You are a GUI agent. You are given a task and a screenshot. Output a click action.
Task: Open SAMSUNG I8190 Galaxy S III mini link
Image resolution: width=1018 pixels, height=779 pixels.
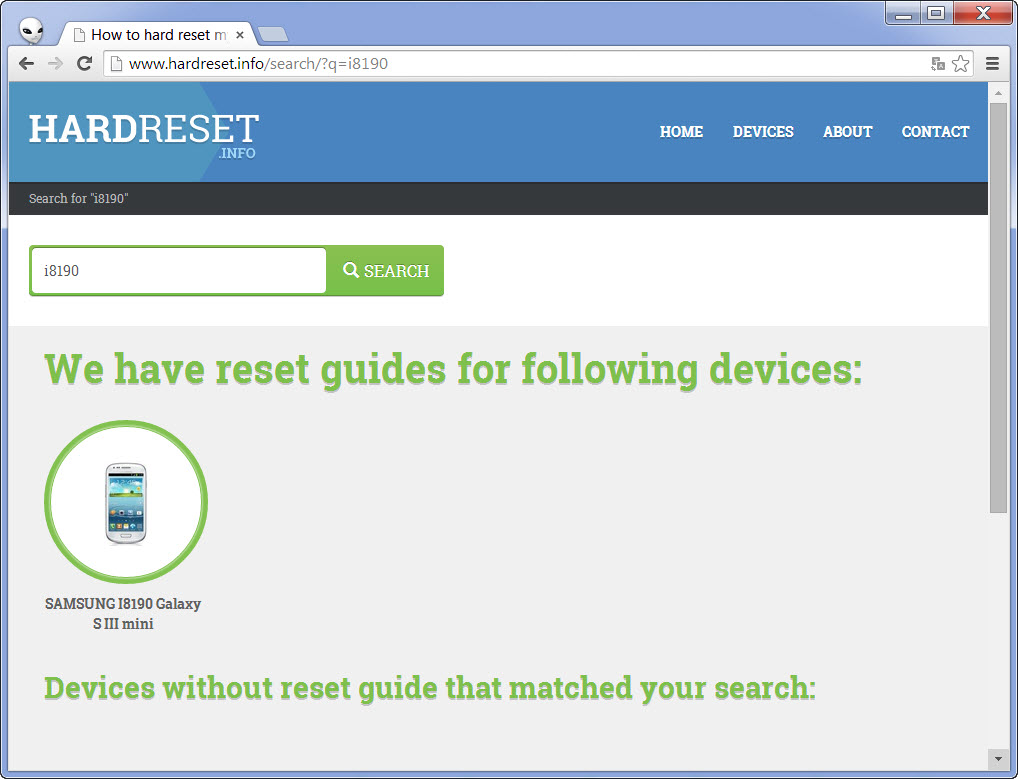(123, 614)
